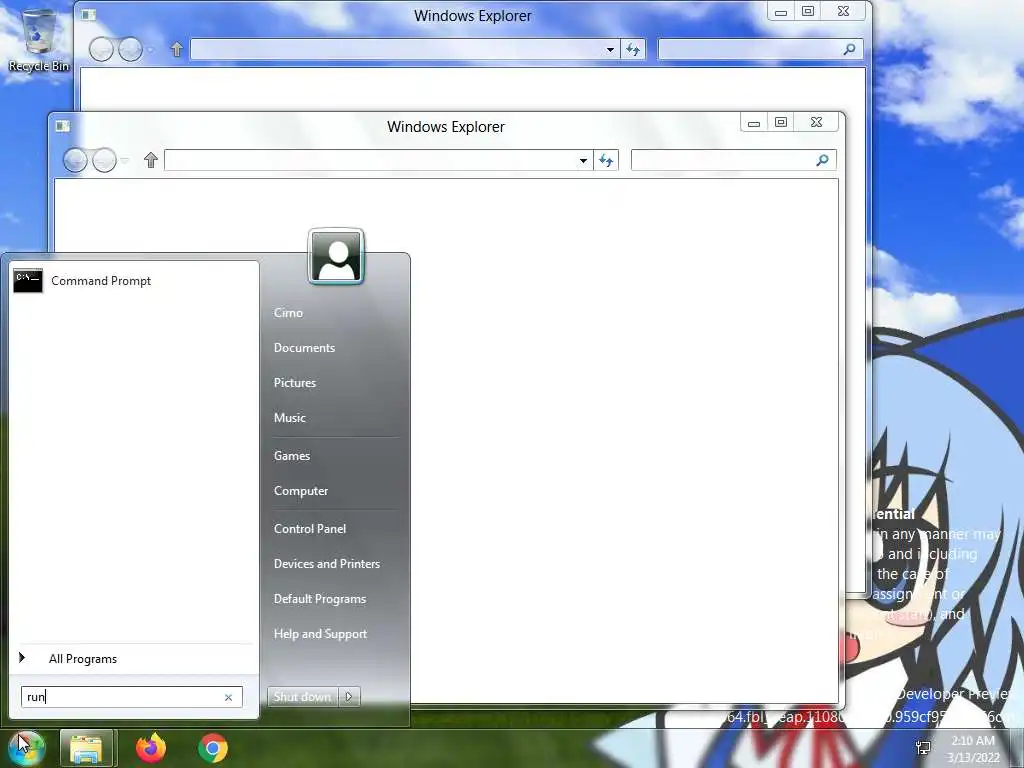Open Help and Support
The image size is (1024, 768).
coord(320,634)
